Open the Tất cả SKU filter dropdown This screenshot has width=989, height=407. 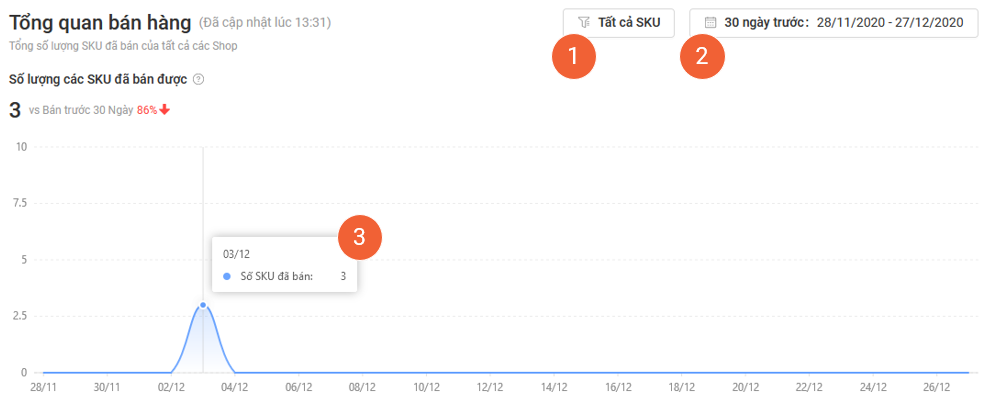[618, 22]
